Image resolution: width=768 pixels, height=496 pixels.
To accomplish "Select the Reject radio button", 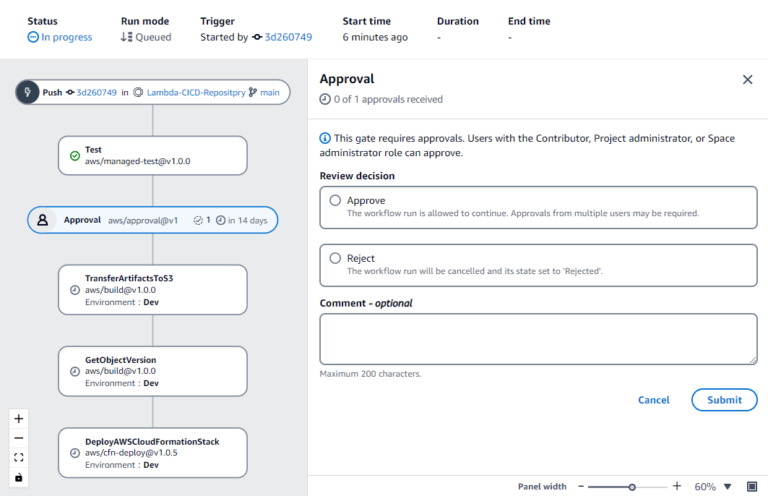I will pyautogui.click(x=335, y=258).
